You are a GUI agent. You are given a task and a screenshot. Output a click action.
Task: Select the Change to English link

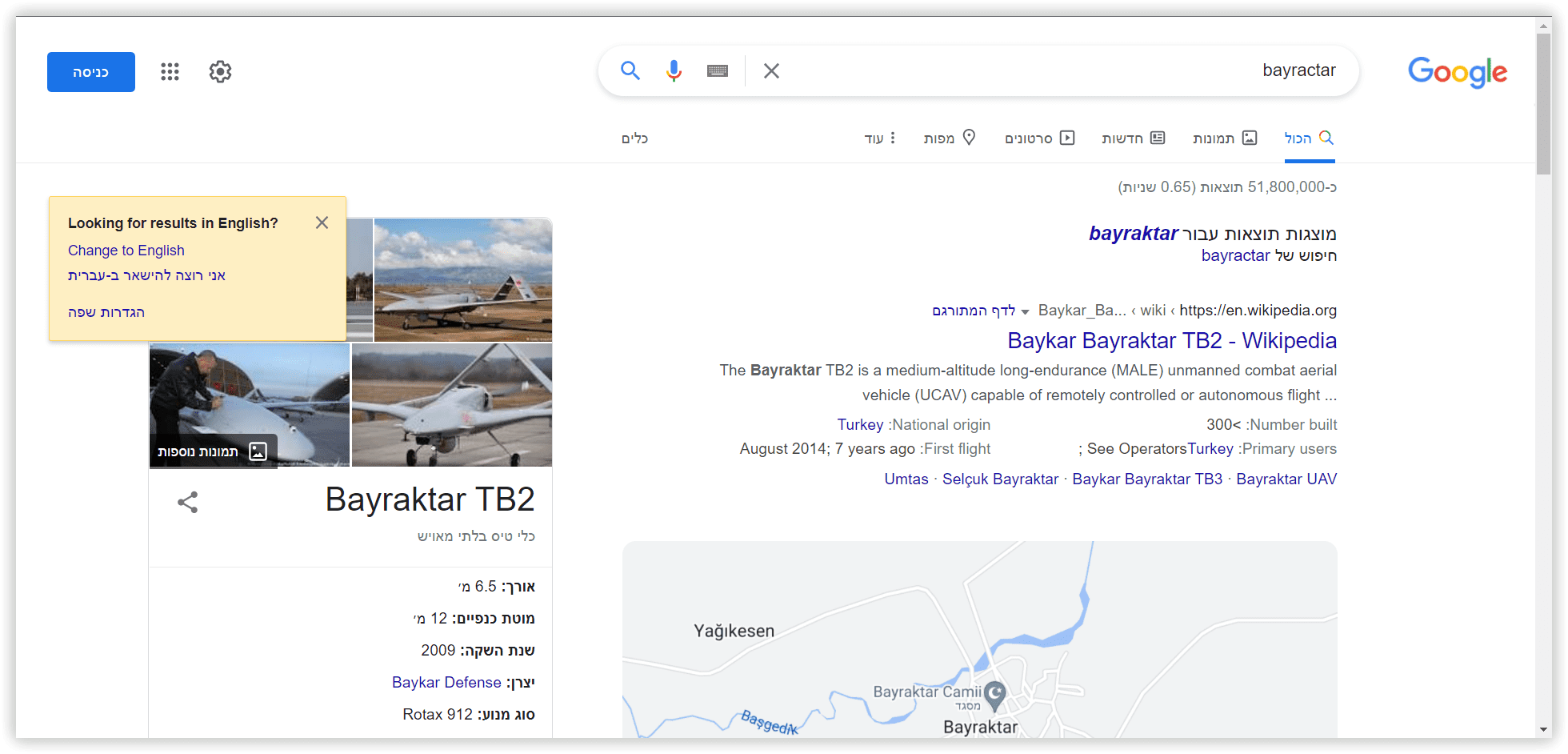pyautogui.click(x=126, y=251)
